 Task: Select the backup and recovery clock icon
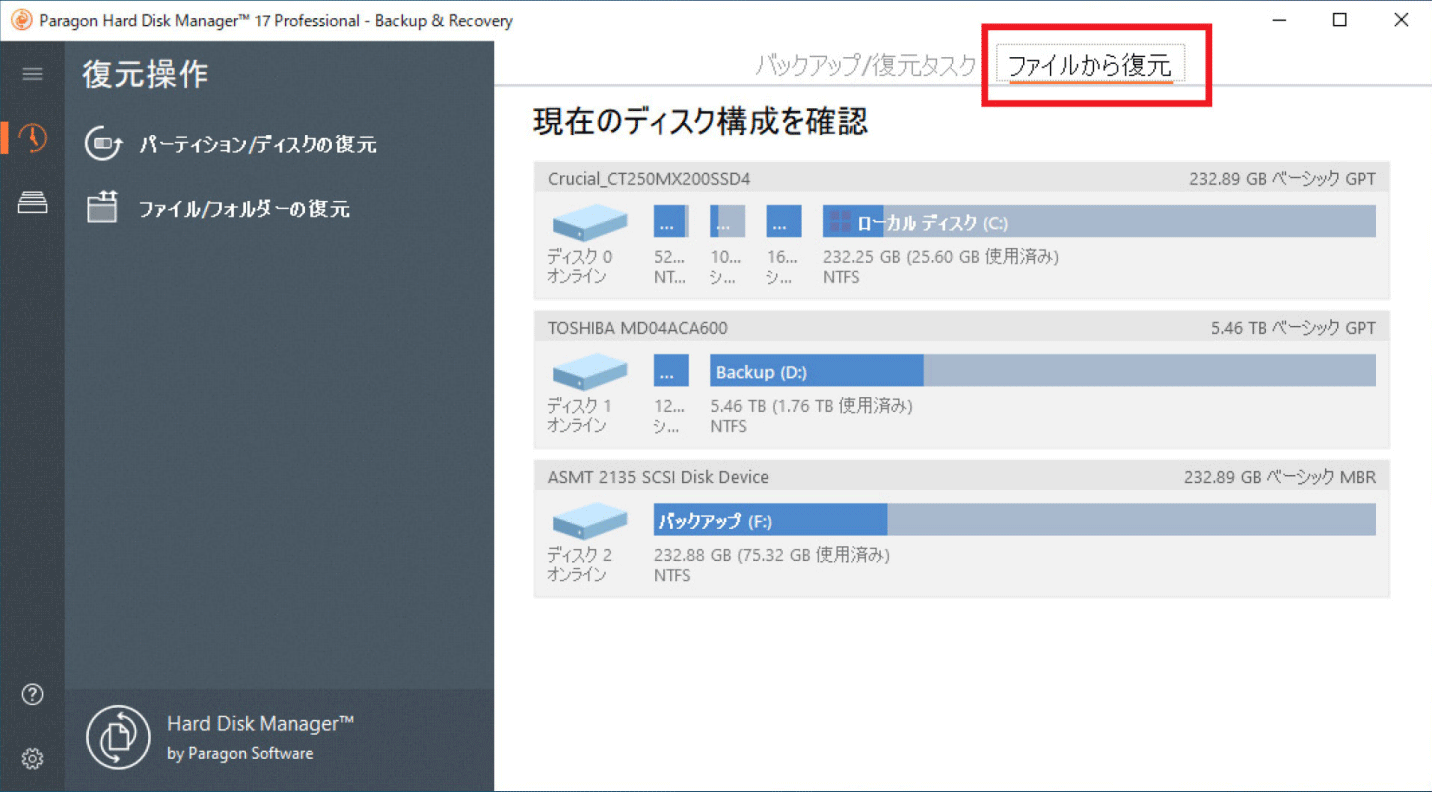[32, 138]
